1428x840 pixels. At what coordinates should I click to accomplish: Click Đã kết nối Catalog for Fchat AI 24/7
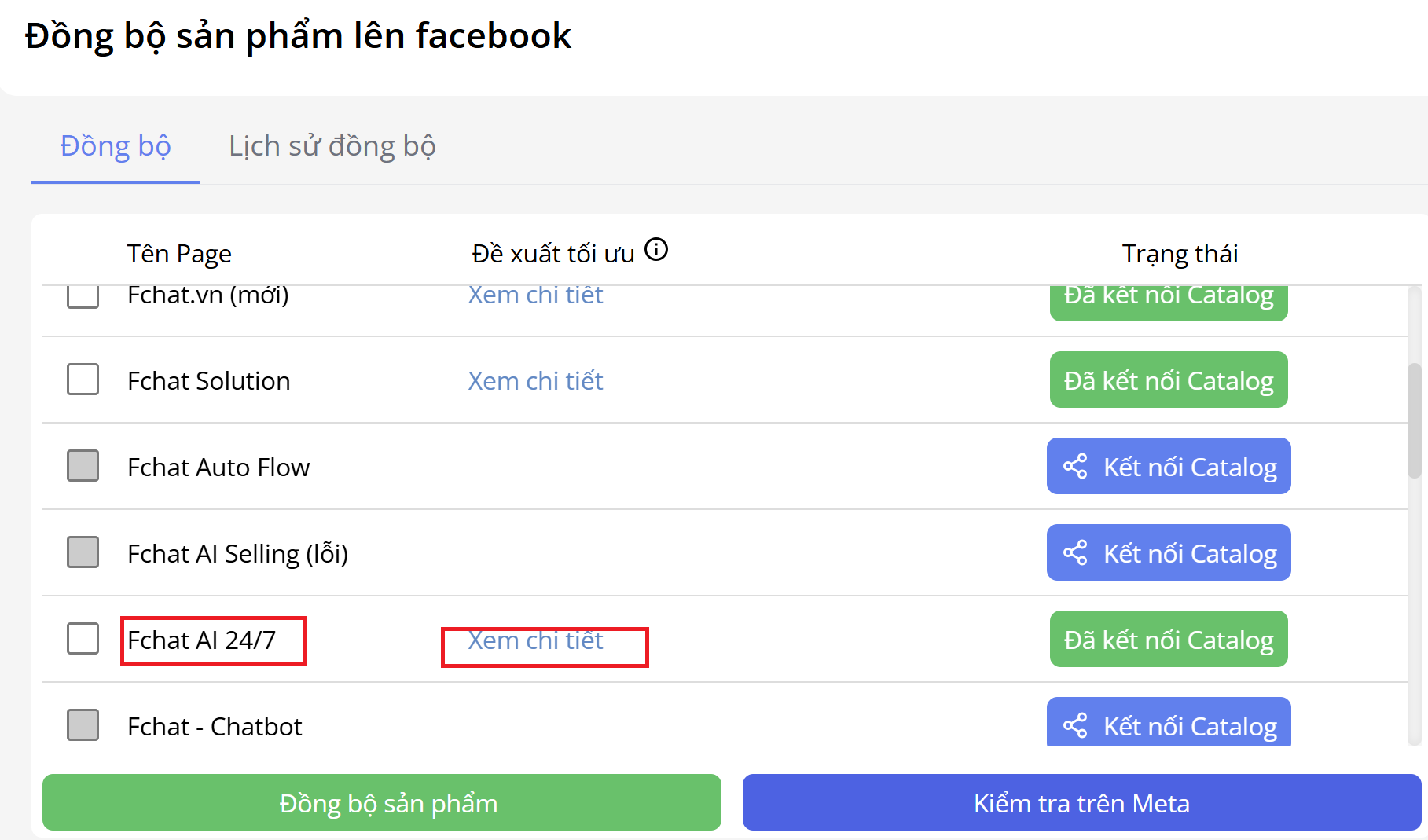(x=1169, y=640)
